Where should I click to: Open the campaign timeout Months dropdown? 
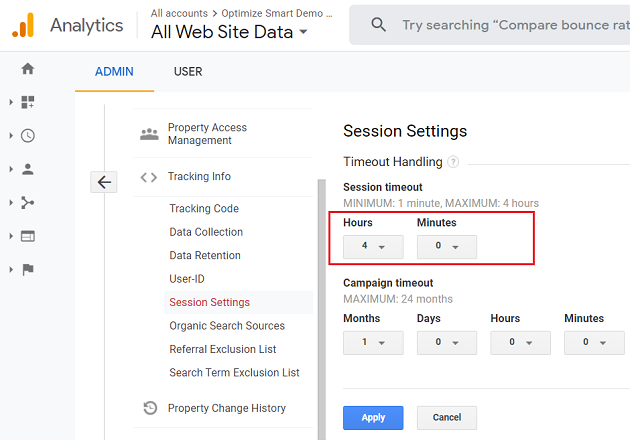[x=372, y=342]
